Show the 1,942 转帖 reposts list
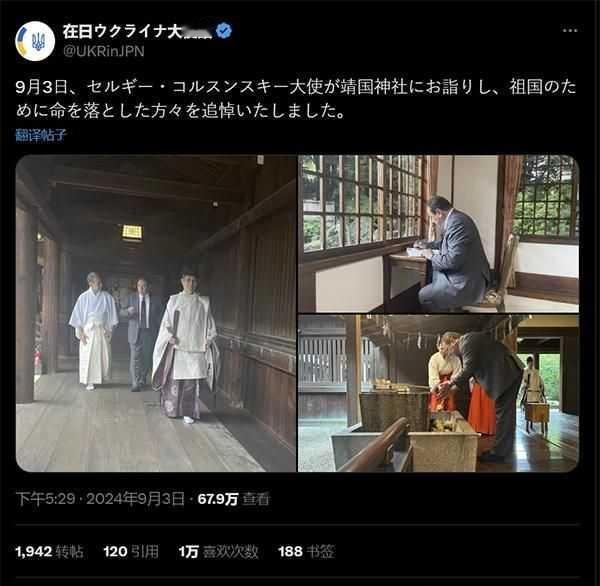Image resolution: width=600 pixels, height=586 pixels. [x=49, y=552]
